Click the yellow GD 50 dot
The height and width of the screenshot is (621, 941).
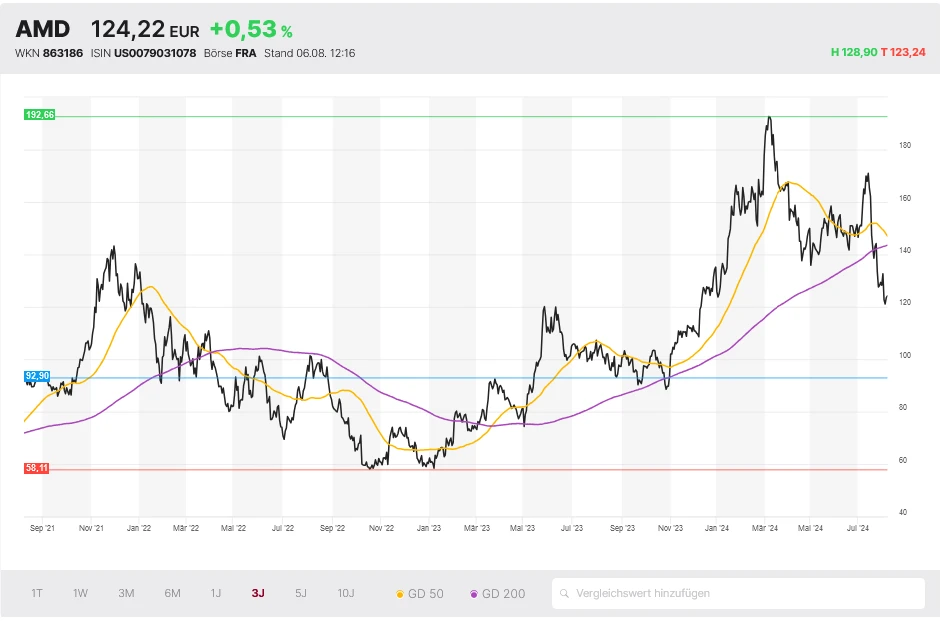point(401,594)
